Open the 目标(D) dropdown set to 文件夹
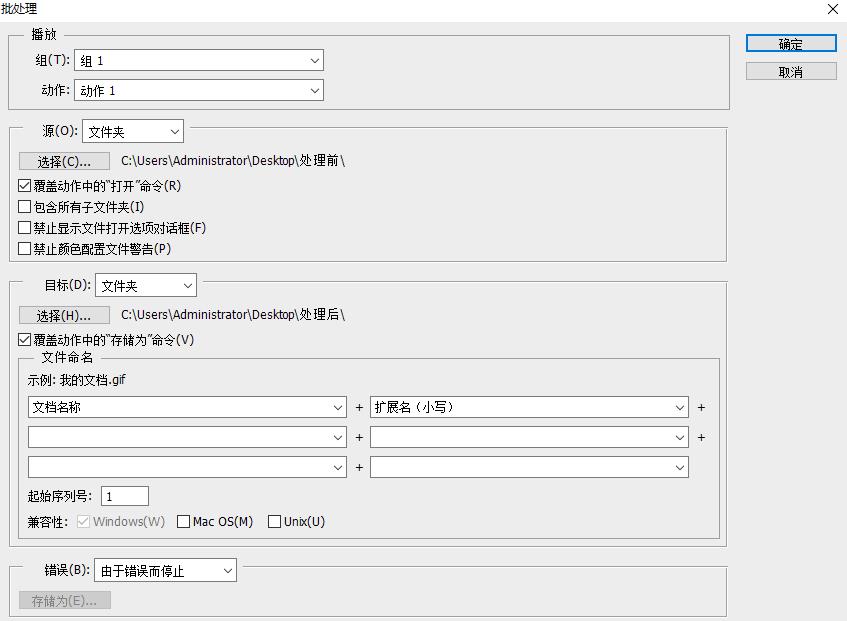The width and height of the screenshot is (847, 621). tap(146, 285)
